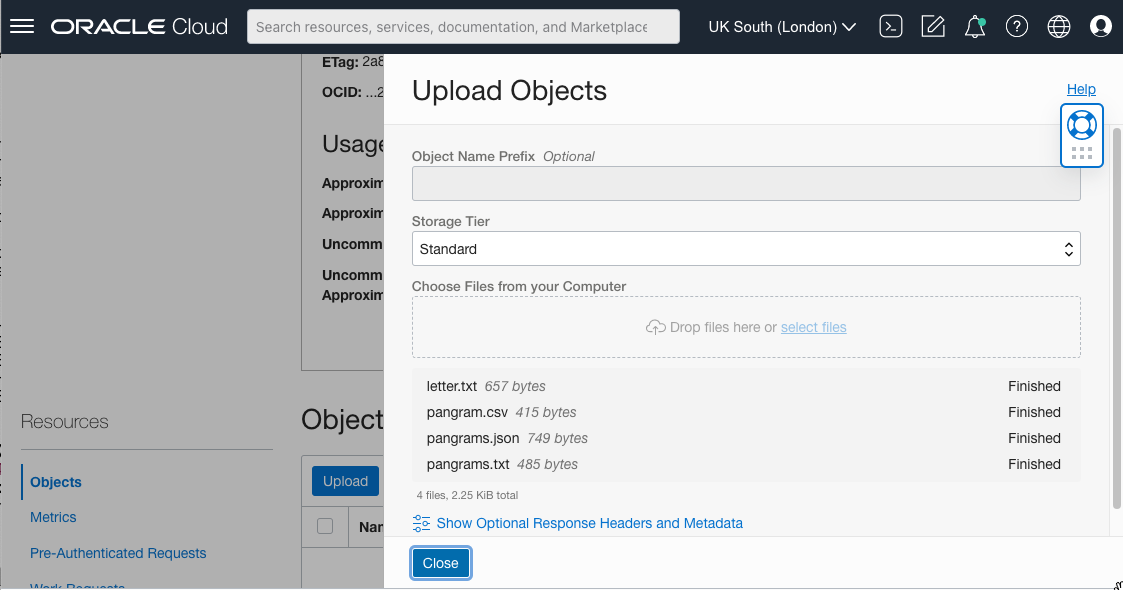The image size is (1123, 590).
Task: Select Metrics in the Resources sidebar
Action: click(x=52, y=517)
